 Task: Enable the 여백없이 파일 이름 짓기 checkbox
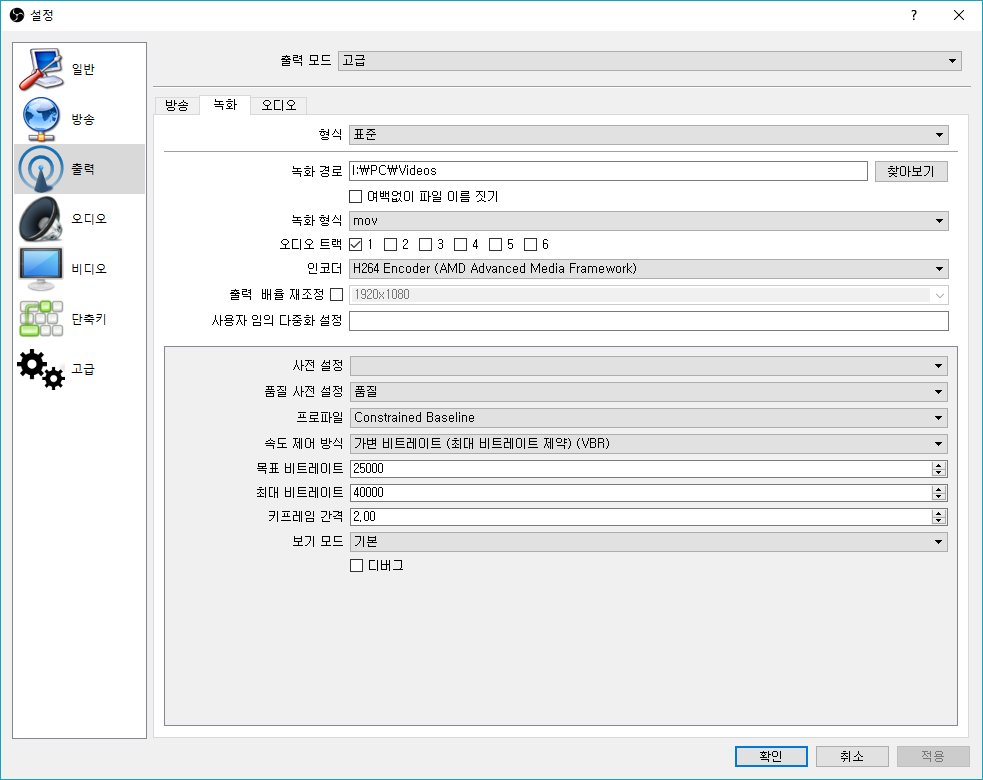(x=355, y=196)
